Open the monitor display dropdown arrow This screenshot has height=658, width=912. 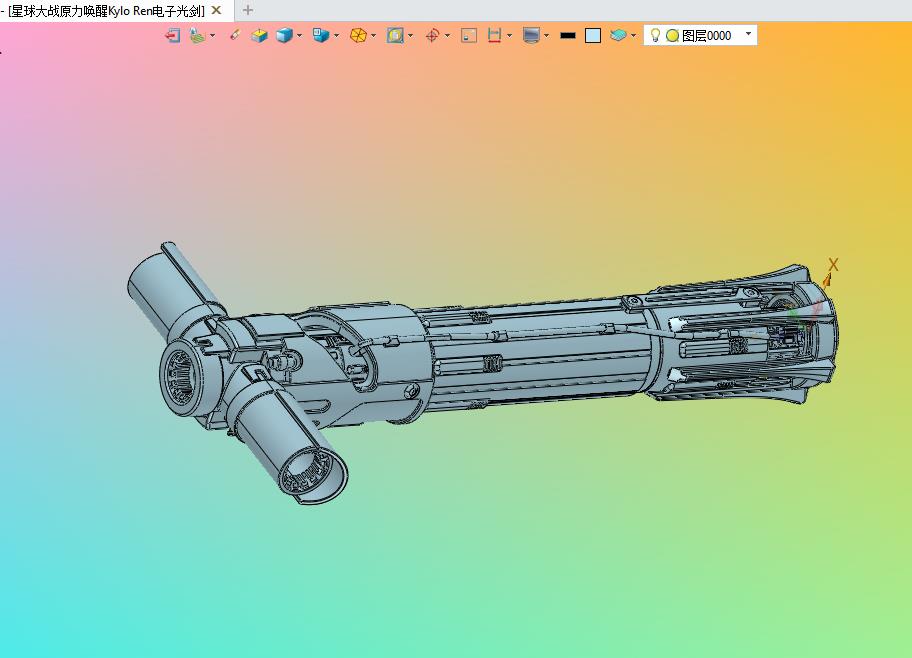547,35
